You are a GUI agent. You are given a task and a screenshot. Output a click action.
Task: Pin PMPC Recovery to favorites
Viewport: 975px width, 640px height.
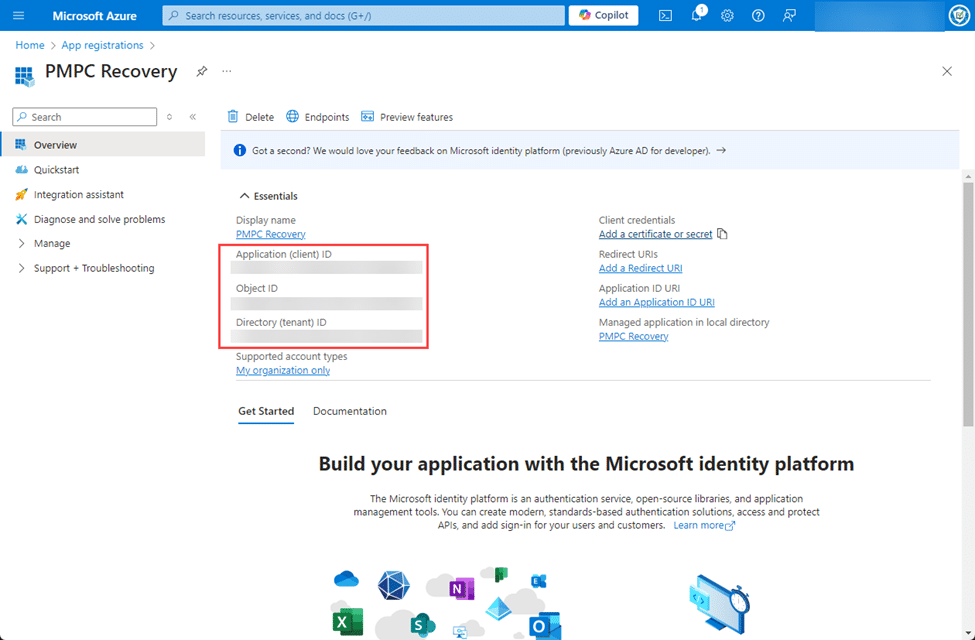coord(201,72)
